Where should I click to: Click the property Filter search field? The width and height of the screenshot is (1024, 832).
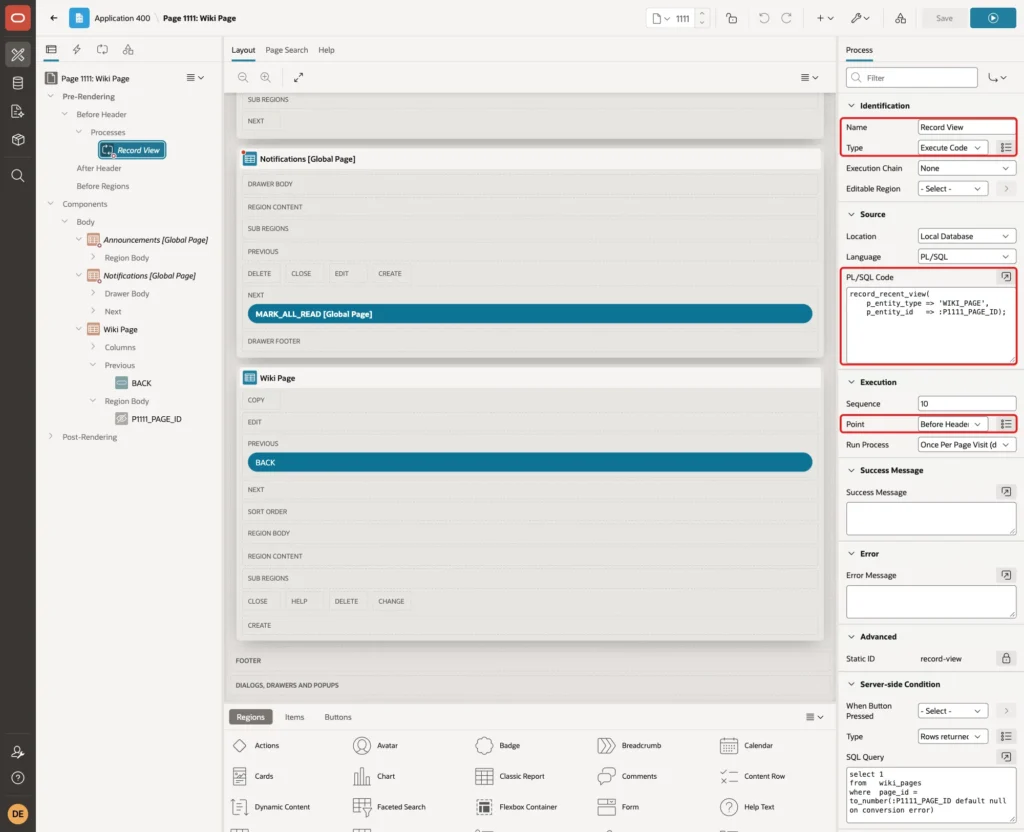(x=912, y=78)
